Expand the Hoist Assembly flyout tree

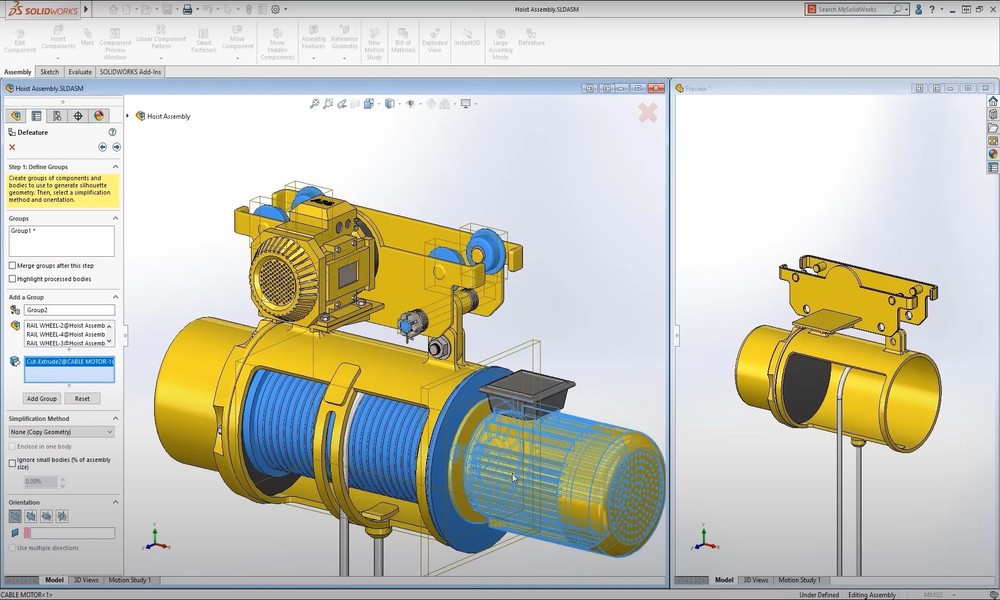pos(128,116)
